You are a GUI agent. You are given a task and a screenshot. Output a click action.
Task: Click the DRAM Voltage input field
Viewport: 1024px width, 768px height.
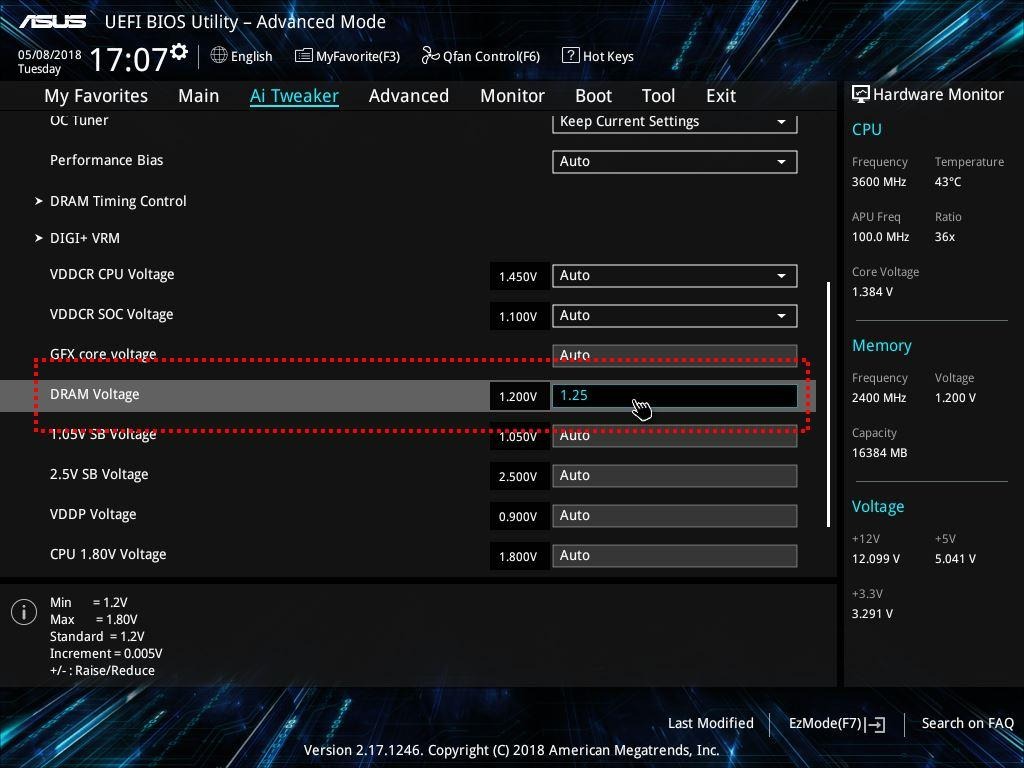[x=674, y=394]
